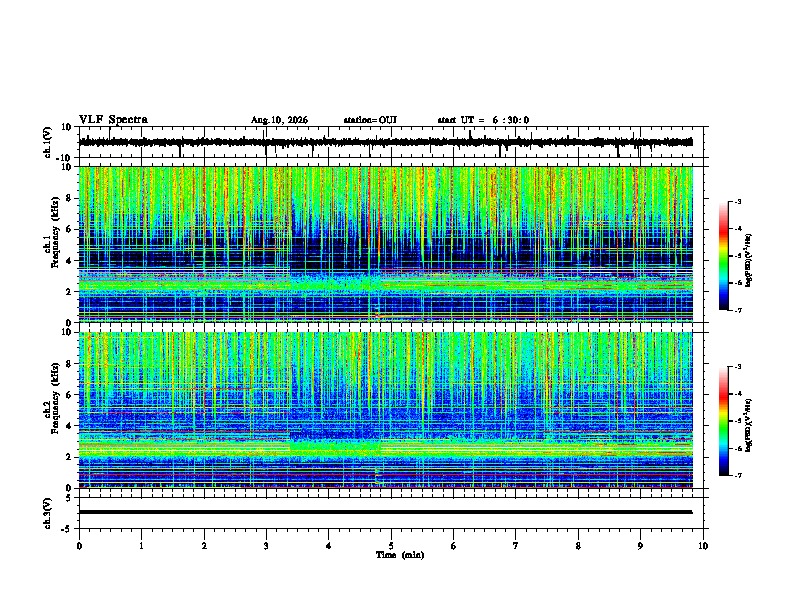Click the ch.2 color scale log(PSD) label
The height and width of the screenshot is (612, 792).
click(749, 425)
